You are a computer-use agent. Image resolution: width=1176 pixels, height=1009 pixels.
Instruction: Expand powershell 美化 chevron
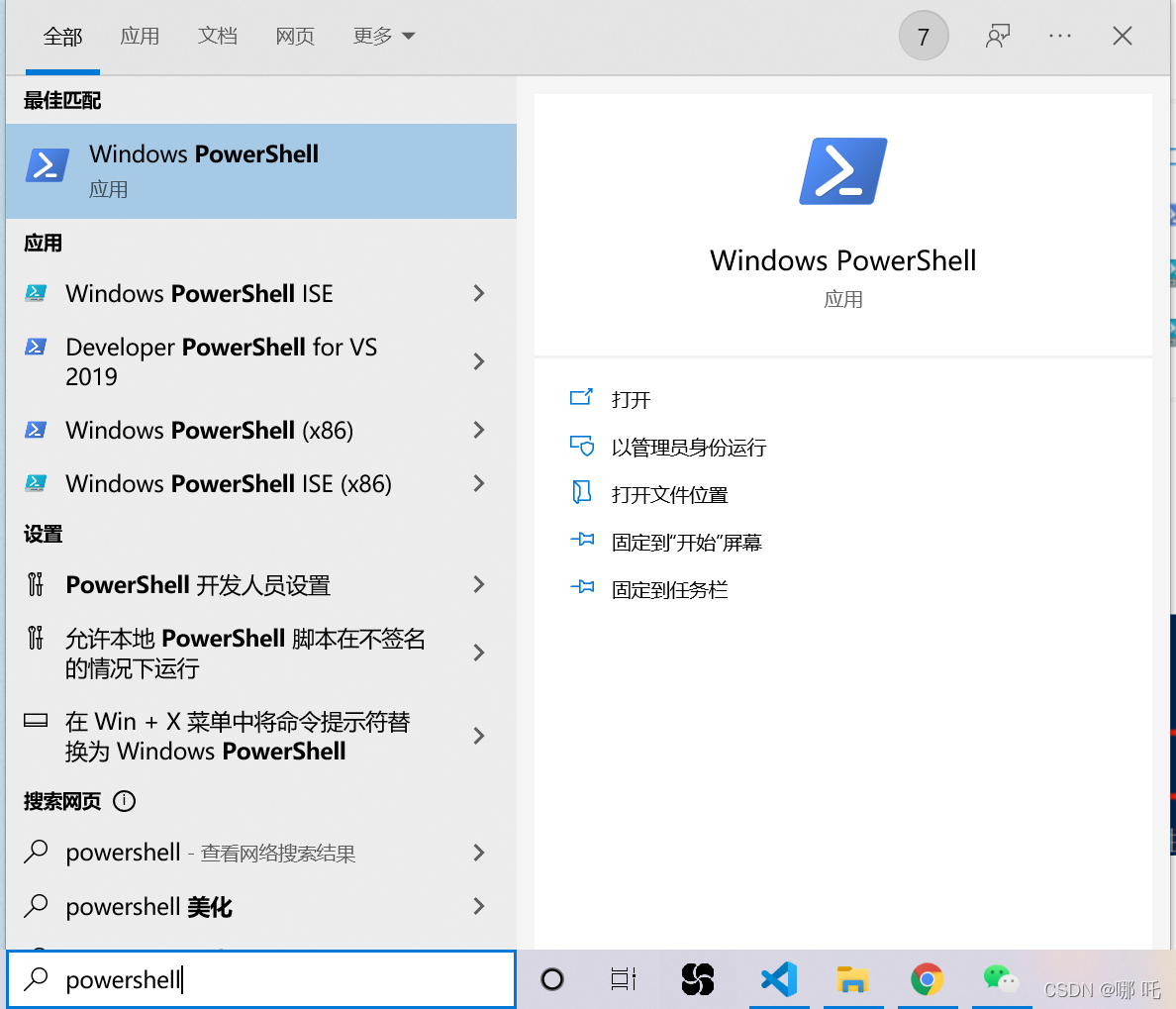coord(478,906)
